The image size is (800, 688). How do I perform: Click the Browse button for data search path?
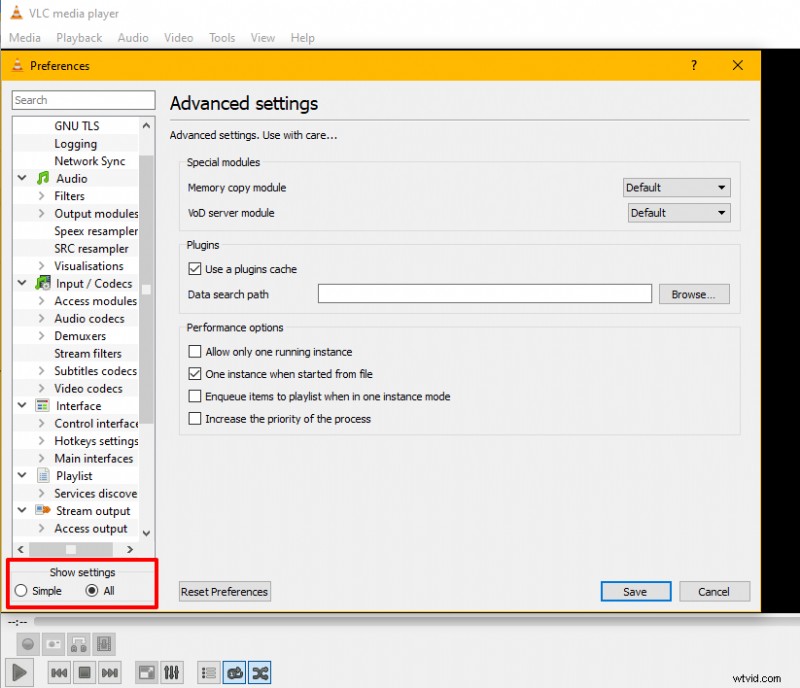[694, 293]
